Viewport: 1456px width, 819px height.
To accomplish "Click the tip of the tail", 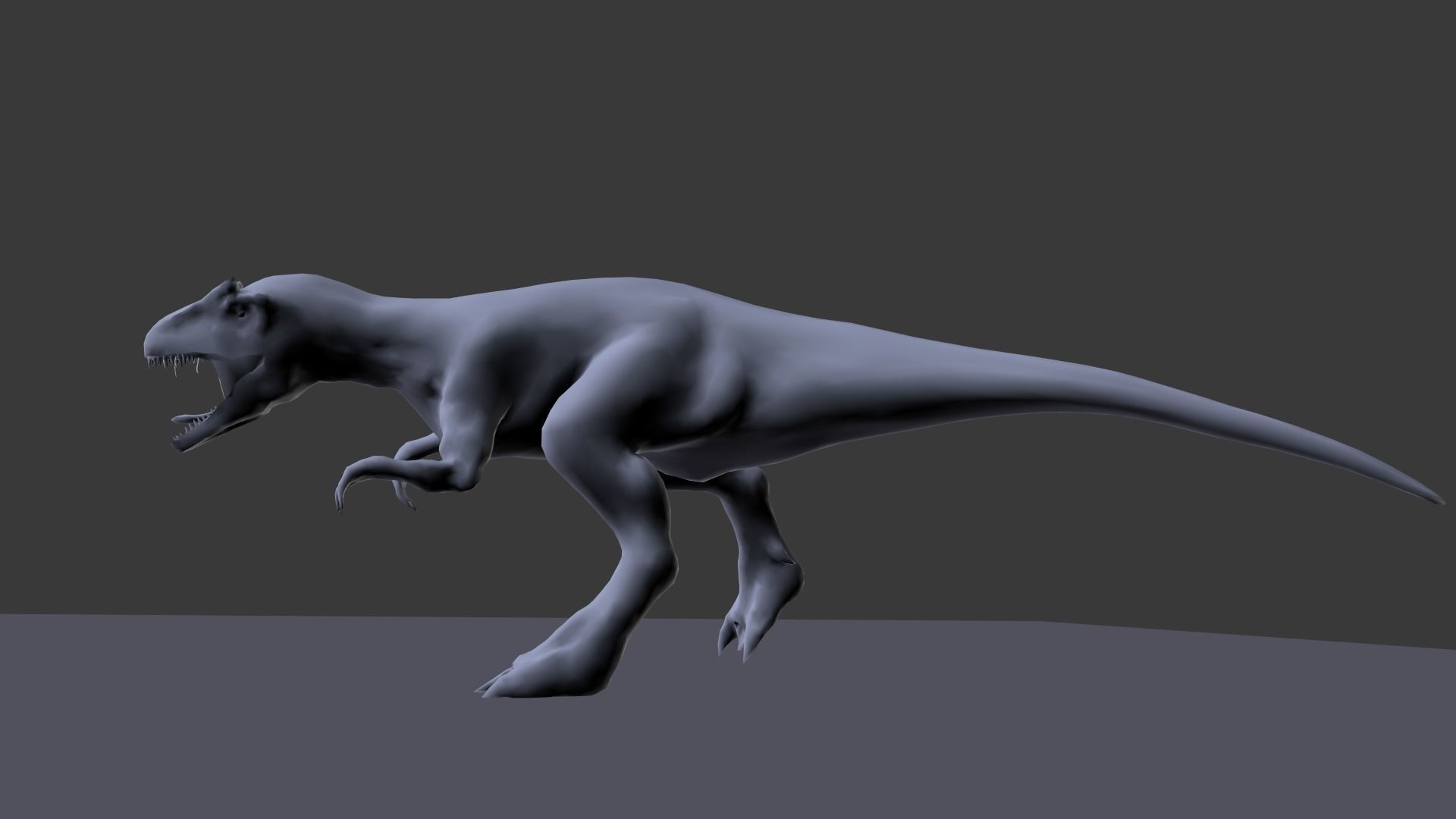I will pyautogui.click(x=1433, y=497).
